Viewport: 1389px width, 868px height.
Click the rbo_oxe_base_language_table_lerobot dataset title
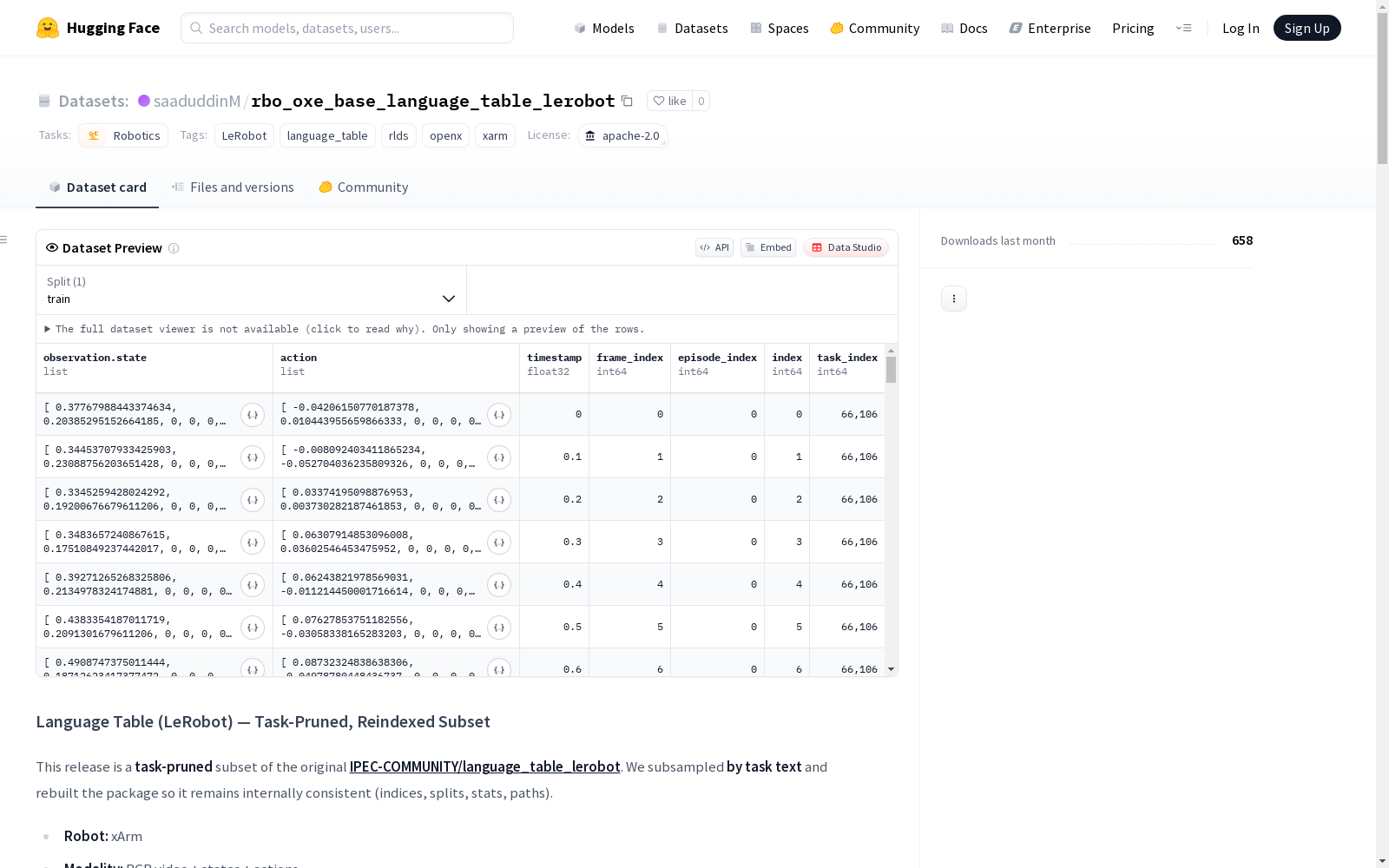click(433, 101)
